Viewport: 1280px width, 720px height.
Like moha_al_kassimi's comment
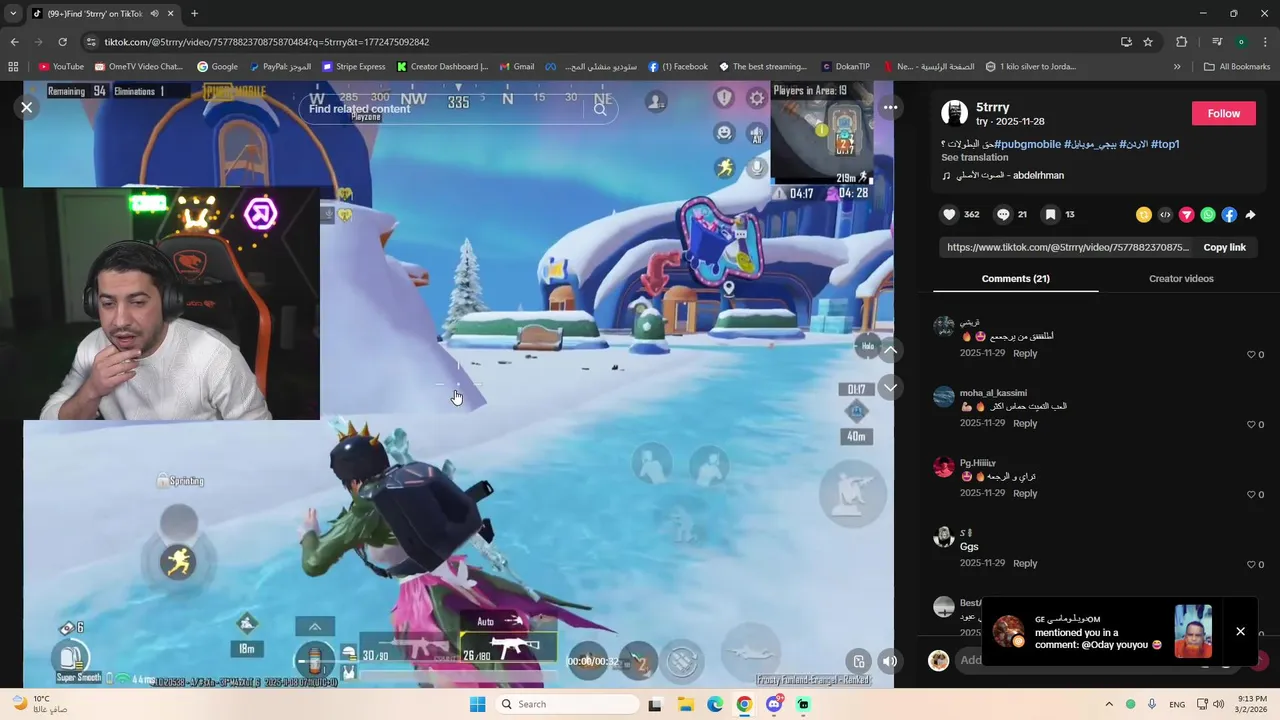(x=1251, y=424)
